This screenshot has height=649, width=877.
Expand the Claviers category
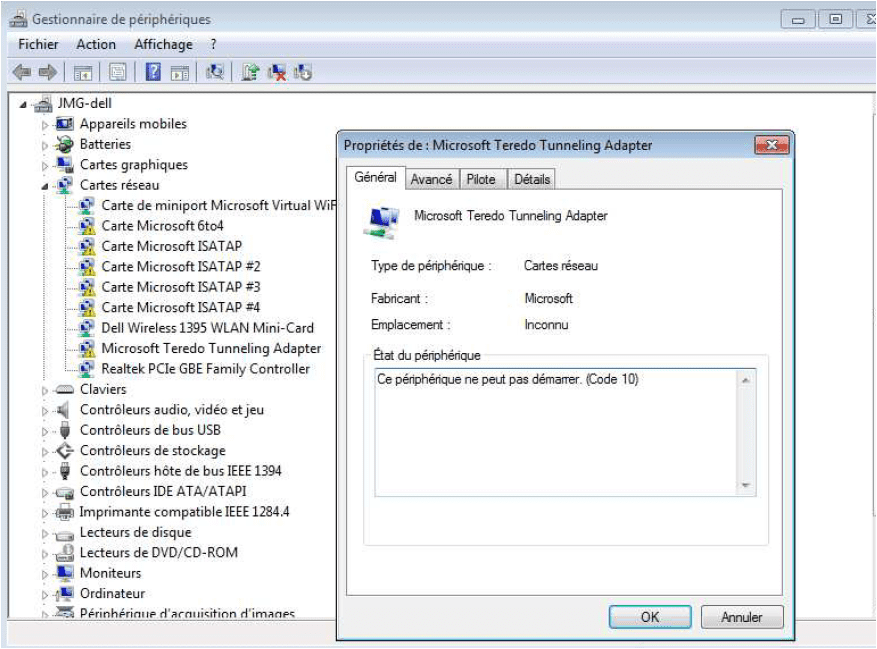coord(45,390)
